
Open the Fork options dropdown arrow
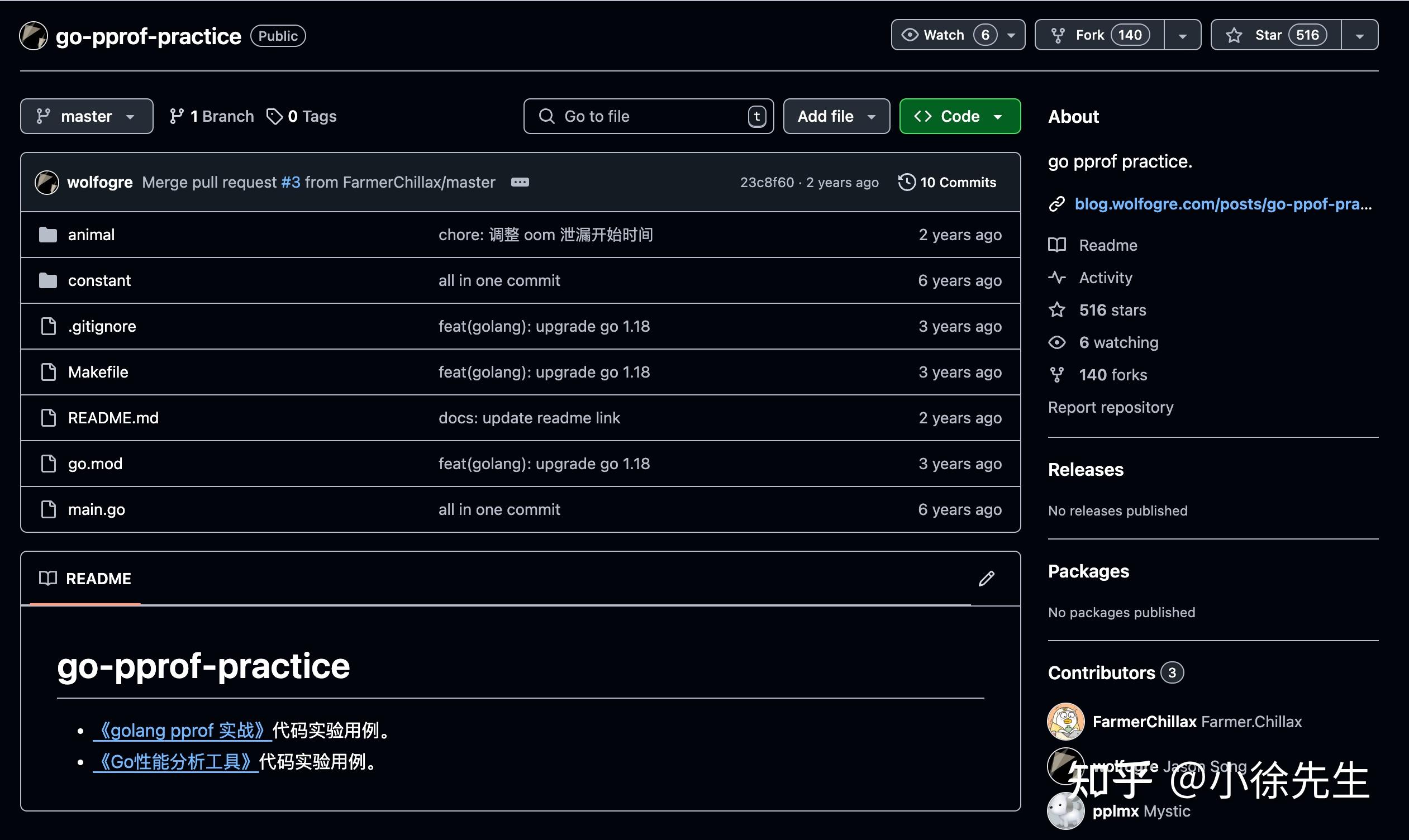click(x=1183, y=35)
